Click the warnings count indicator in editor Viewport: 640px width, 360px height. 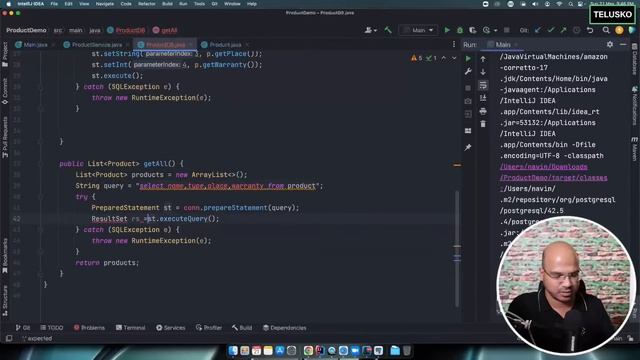[417, 58]
